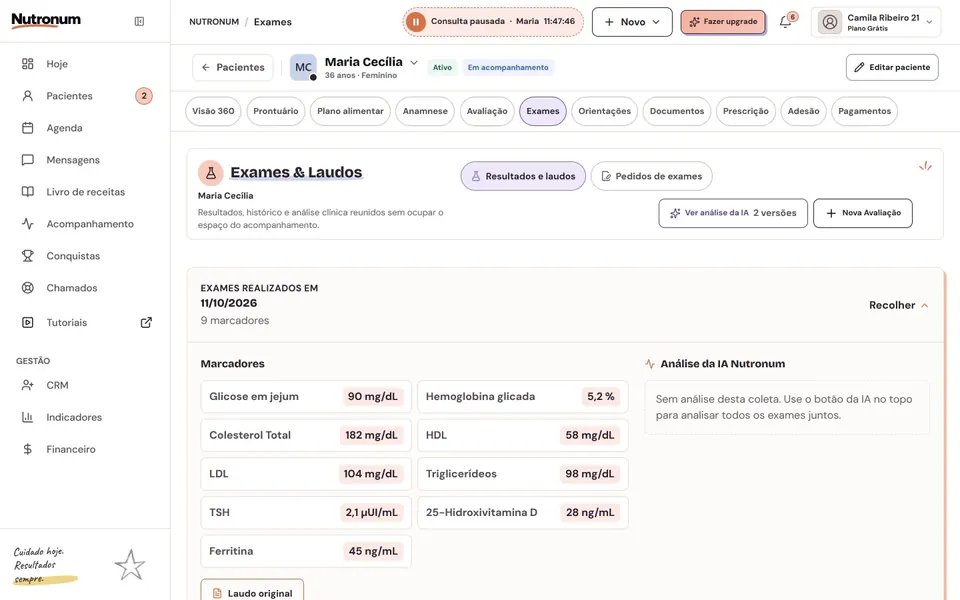Open notifications bell
Viewport: 960px width, 600px height.
(x=786, y=22)
